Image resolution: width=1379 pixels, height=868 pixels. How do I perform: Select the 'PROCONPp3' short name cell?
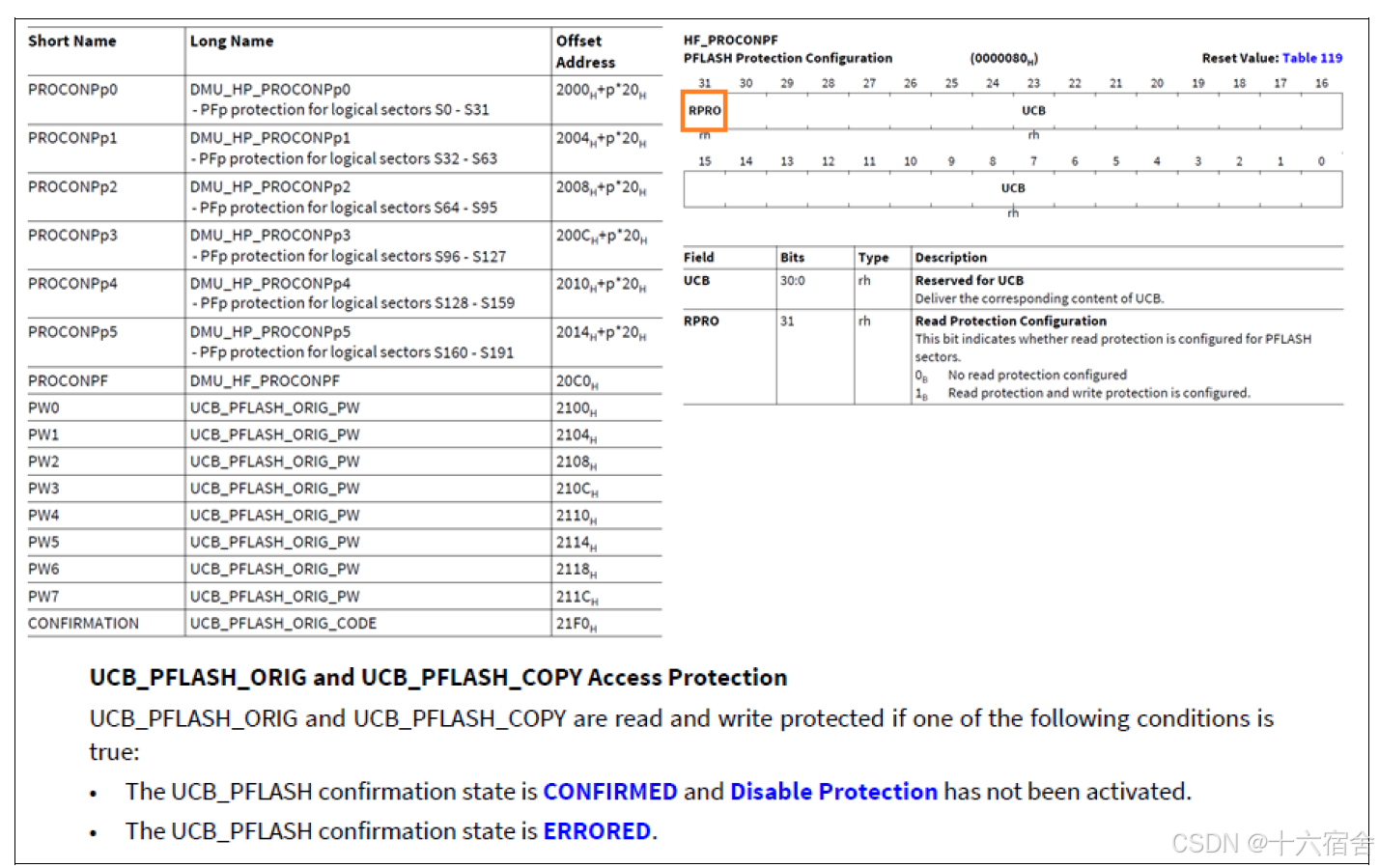72,235
